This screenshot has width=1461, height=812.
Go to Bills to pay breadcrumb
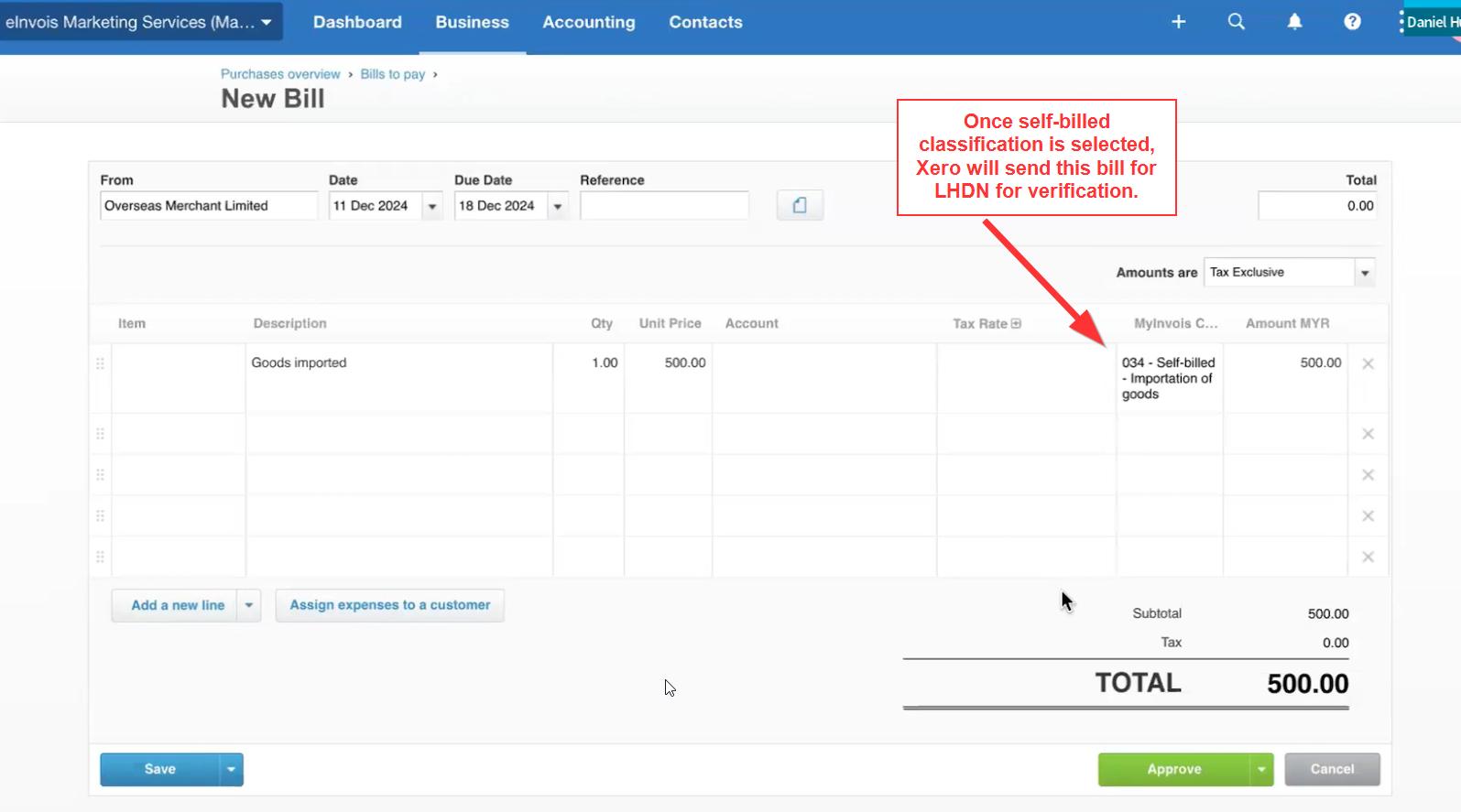[x=393, y=74]
